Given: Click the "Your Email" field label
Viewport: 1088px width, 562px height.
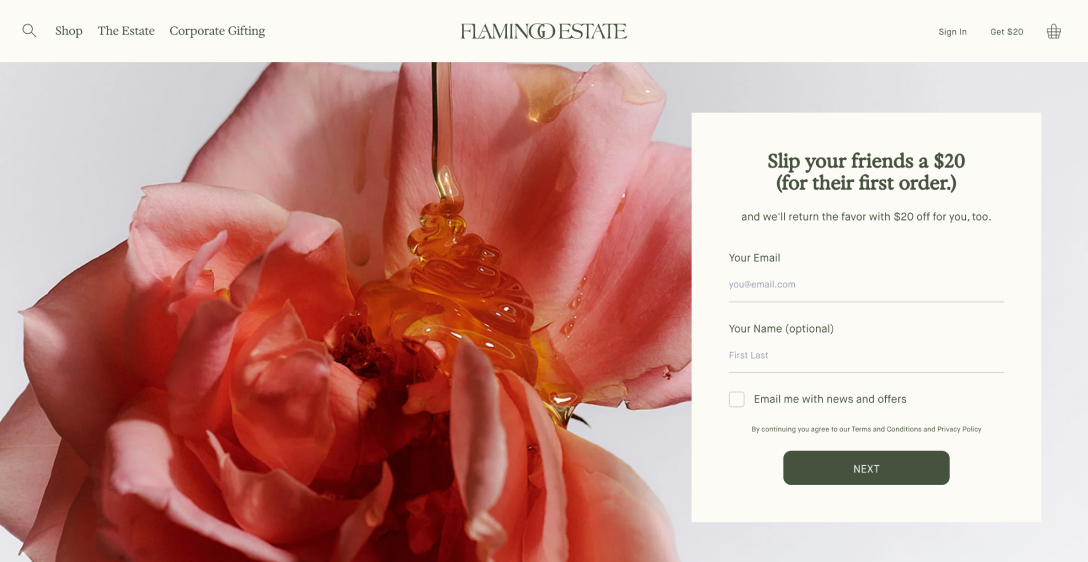Looking at the screenshot, I should click(x=754, y=258).
